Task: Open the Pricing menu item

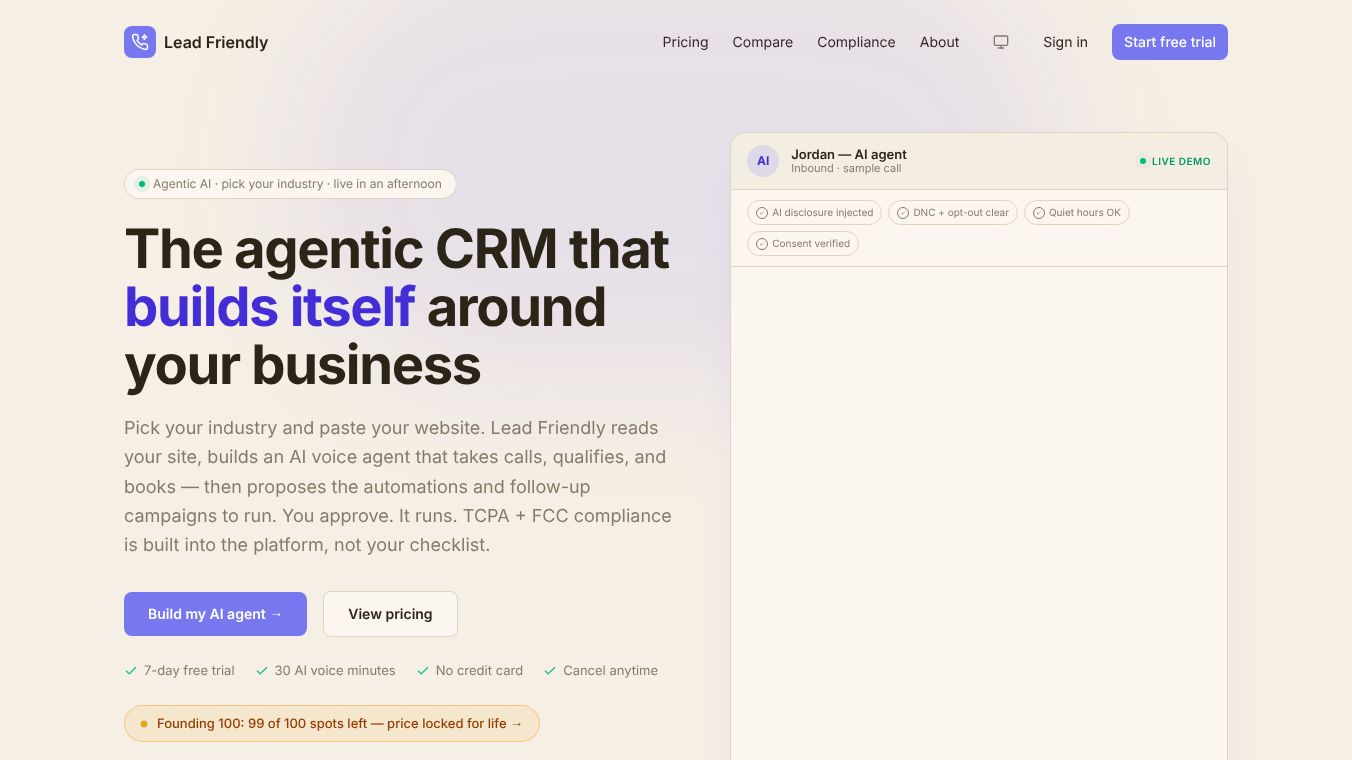Action: [685, 42]
